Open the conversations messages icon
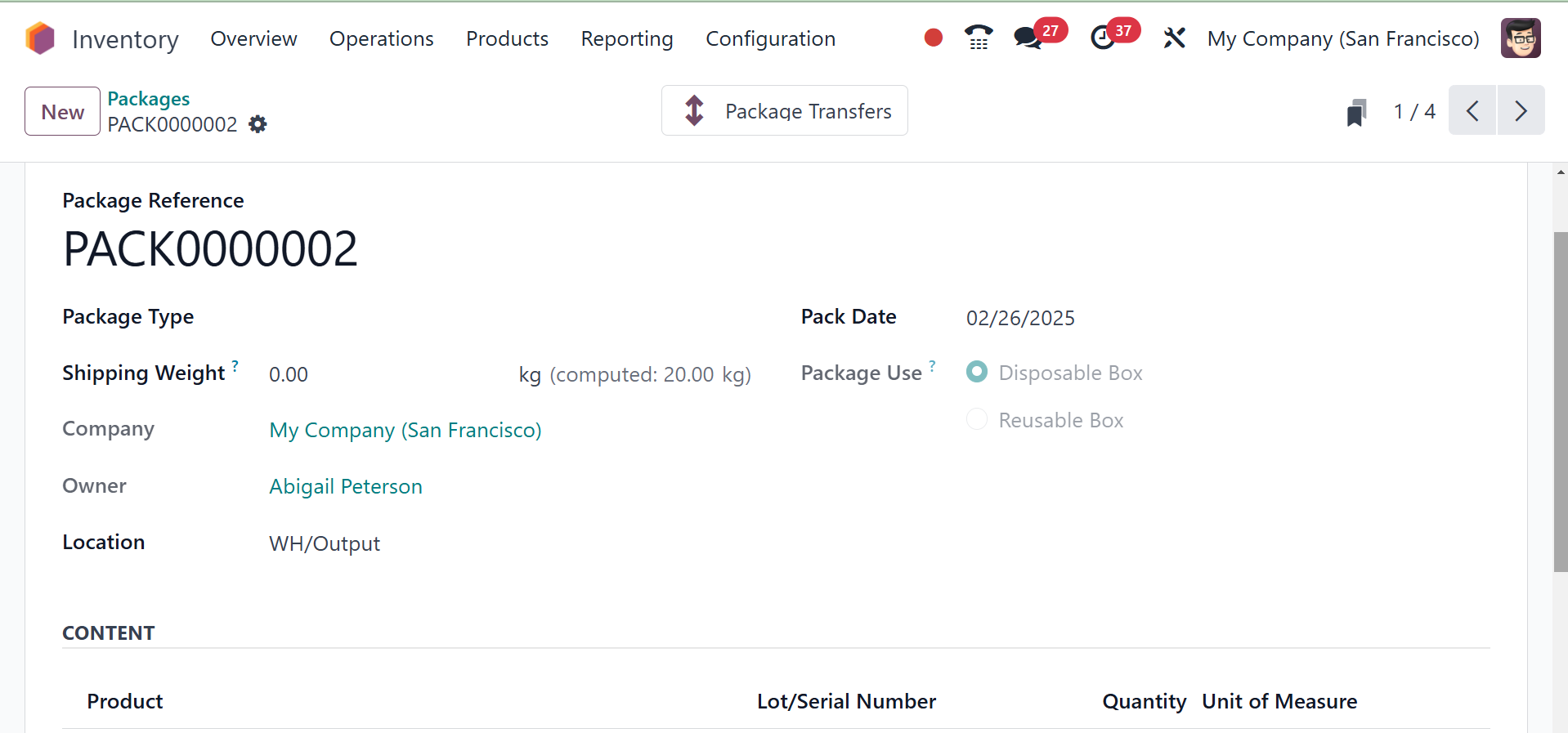1568x733 pixels. (x=1028, y=38)
